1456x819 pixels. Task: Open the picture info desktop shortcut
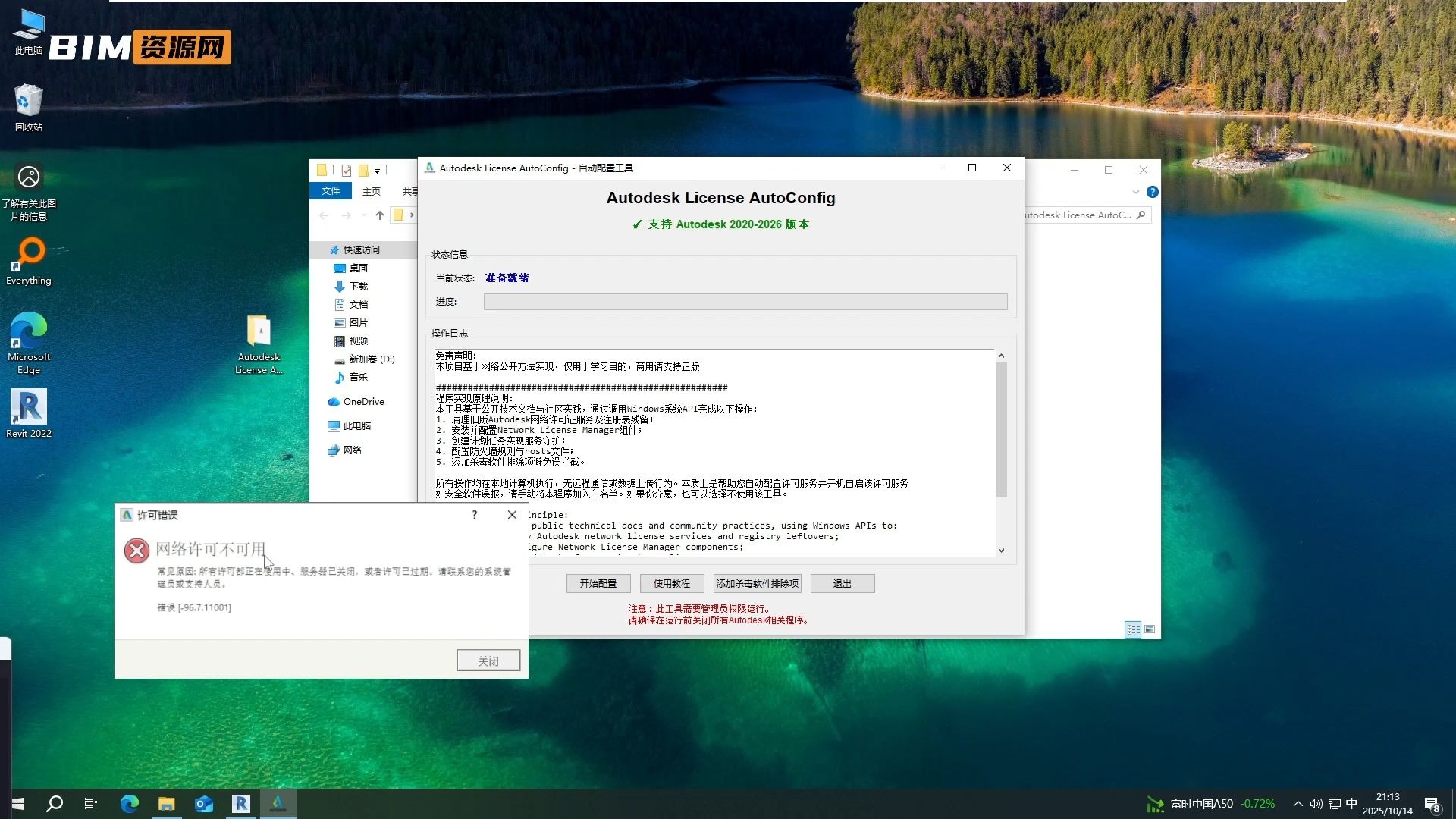[x=29, y=193]
